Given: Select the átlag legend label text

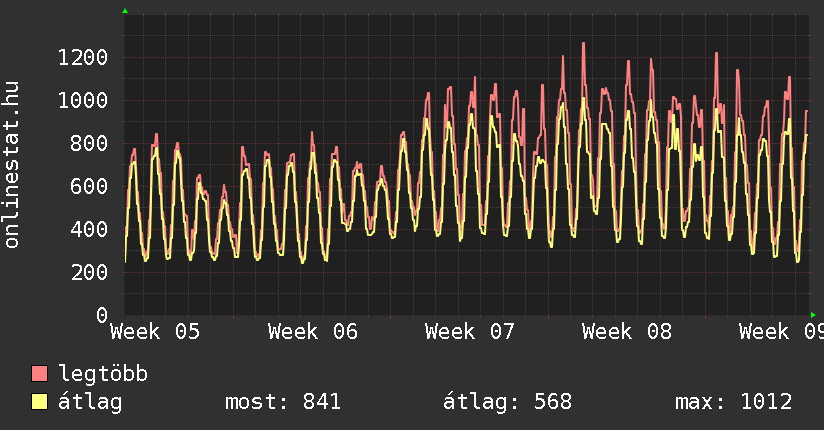Looking at the screenshot, I should [x=91, y=402].
